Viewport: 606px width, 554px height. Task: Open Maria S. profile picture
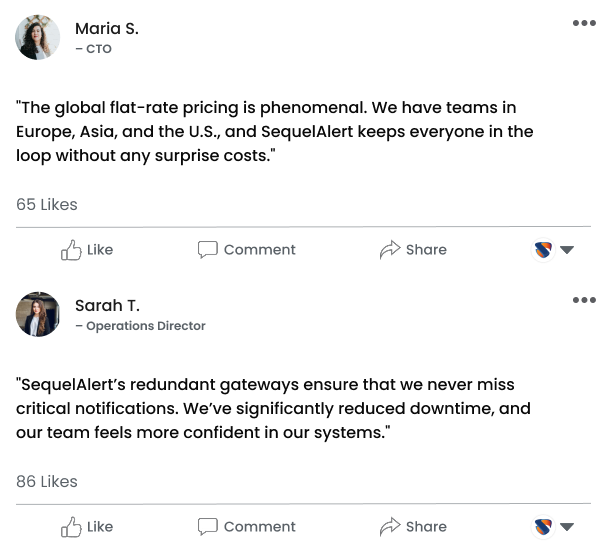[38, 38]
